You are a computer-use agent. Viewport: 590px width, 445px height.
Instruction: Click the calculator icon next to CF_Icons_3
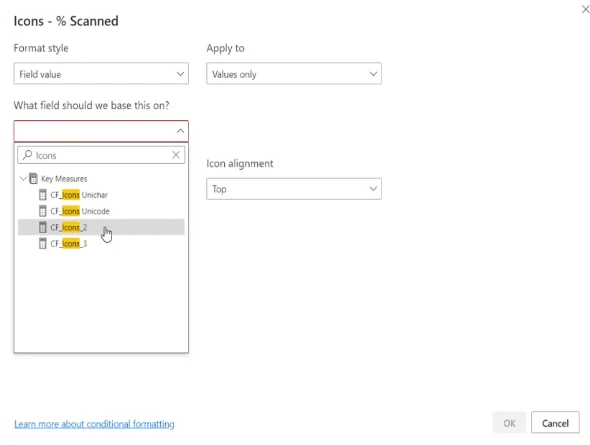coord(43,243)
